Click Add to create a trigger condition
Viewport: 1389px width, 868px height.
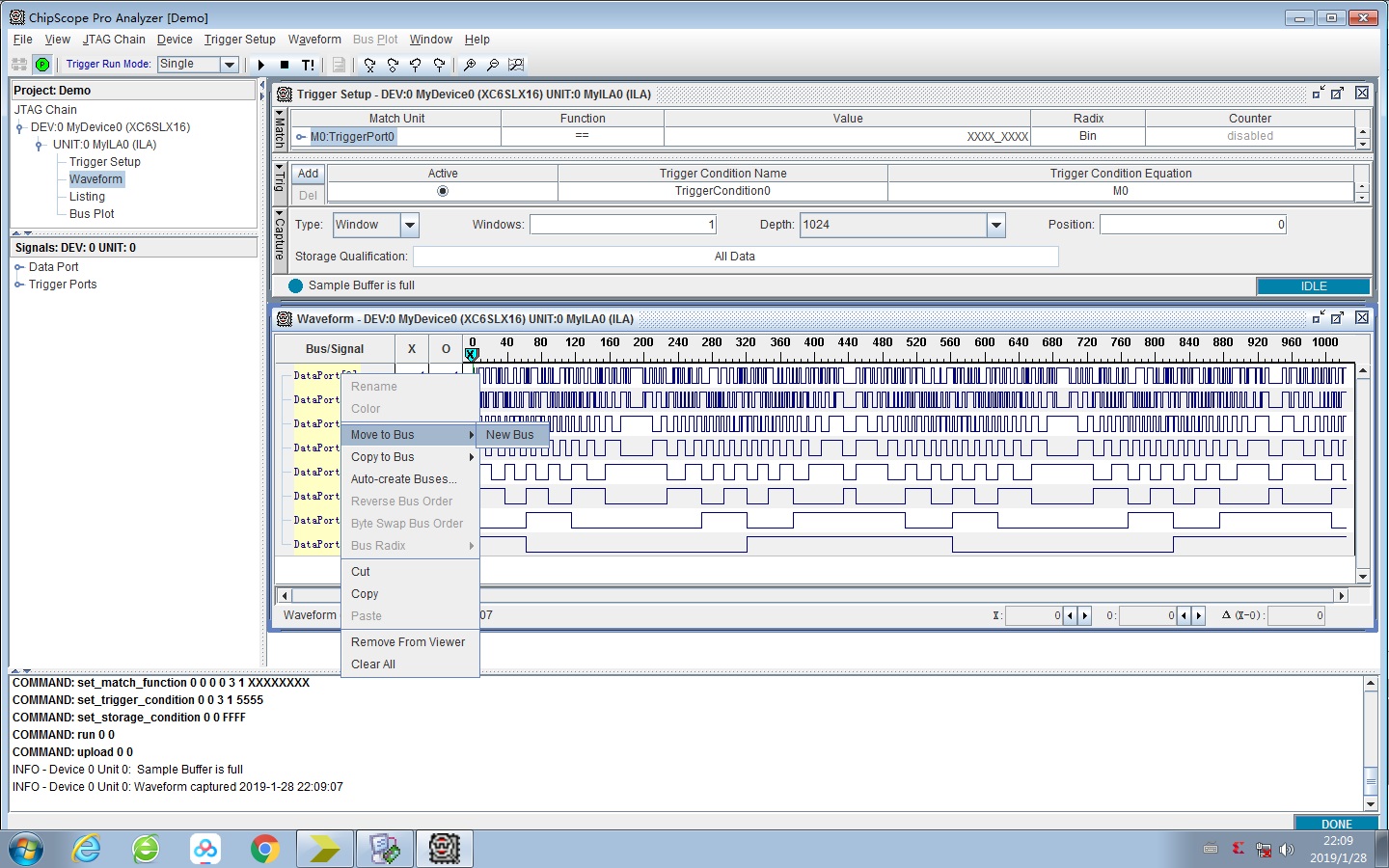(x=308, y=174)
